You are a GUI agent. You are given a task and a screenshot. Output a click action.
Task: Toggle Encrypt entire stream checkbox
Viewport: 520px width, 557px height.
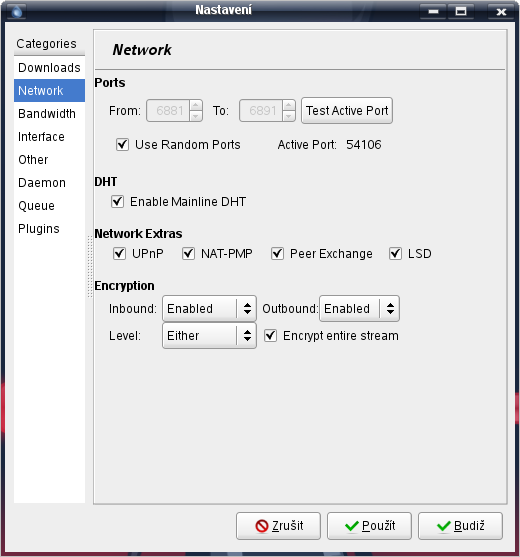tap(270, 335)
